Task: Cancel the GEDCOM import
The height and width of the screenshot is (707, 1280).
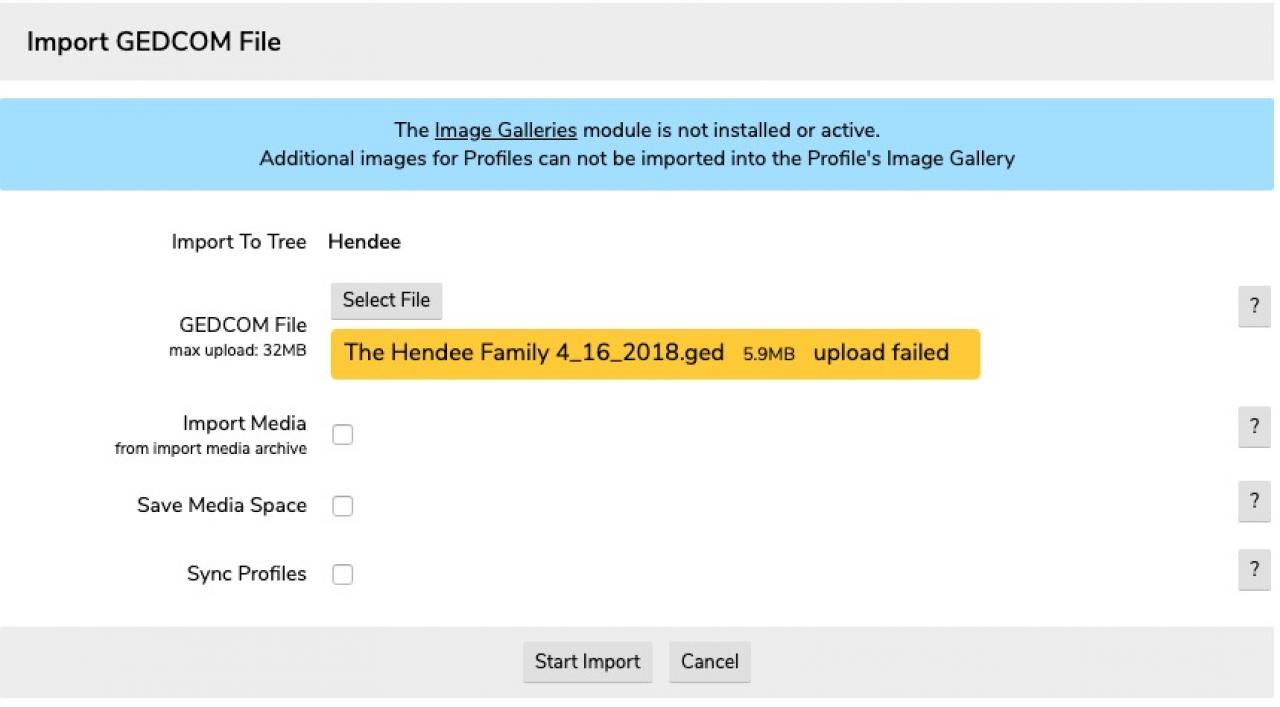Action: (709, 662)
